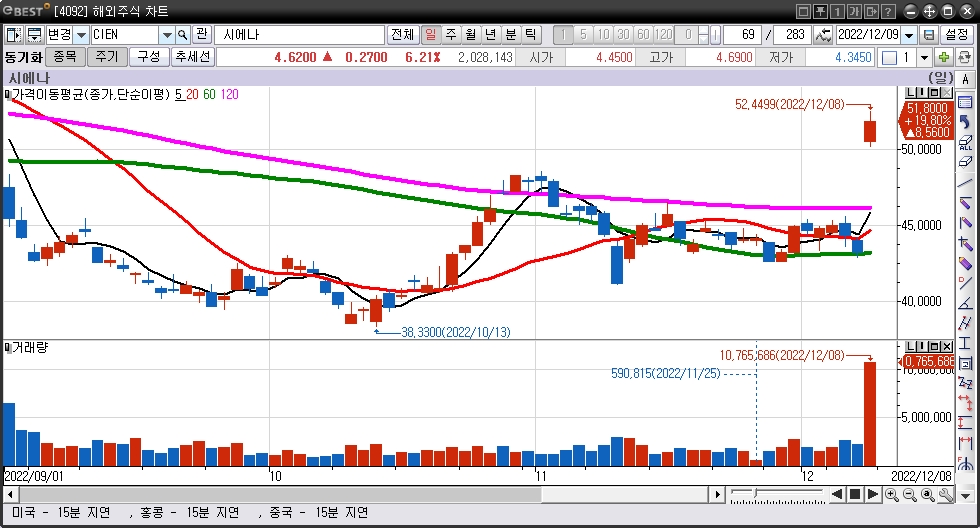Select the trend line drawing tool
The height and width of the screenshot is (528, 980).
[x=966, y=183]
